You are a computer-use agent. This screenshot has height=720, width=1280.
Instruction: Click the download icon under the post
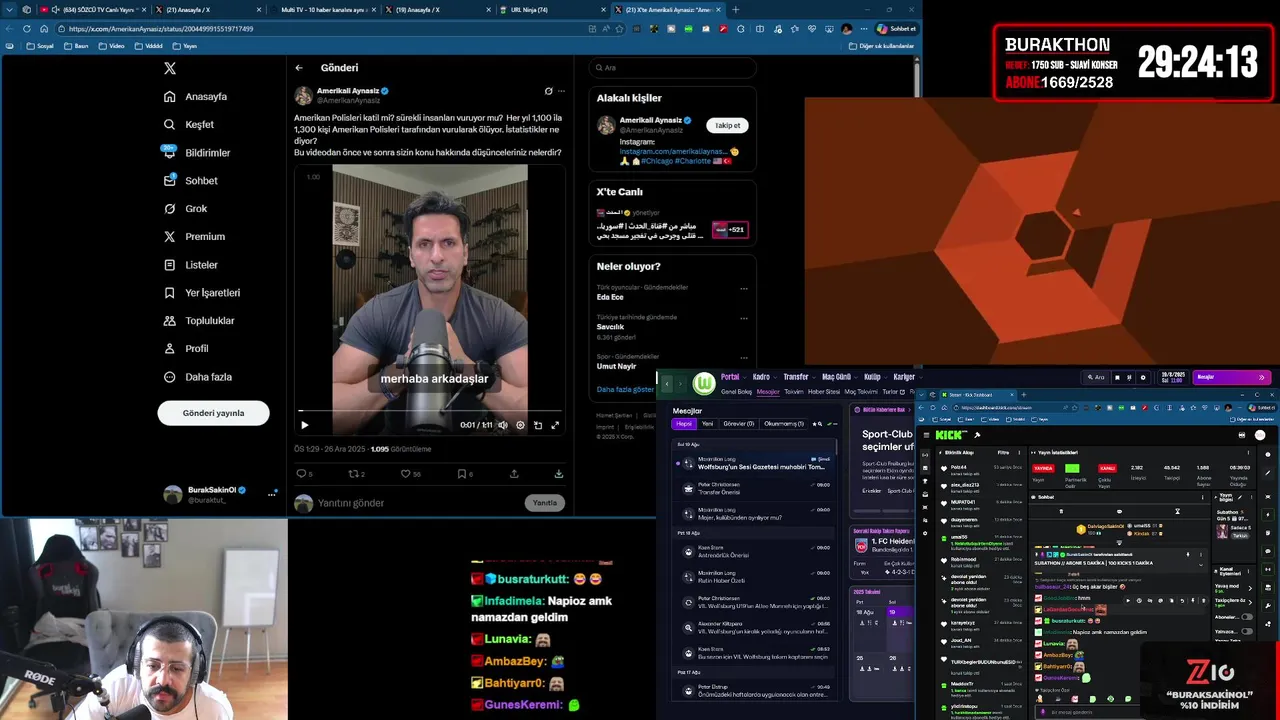558,474
